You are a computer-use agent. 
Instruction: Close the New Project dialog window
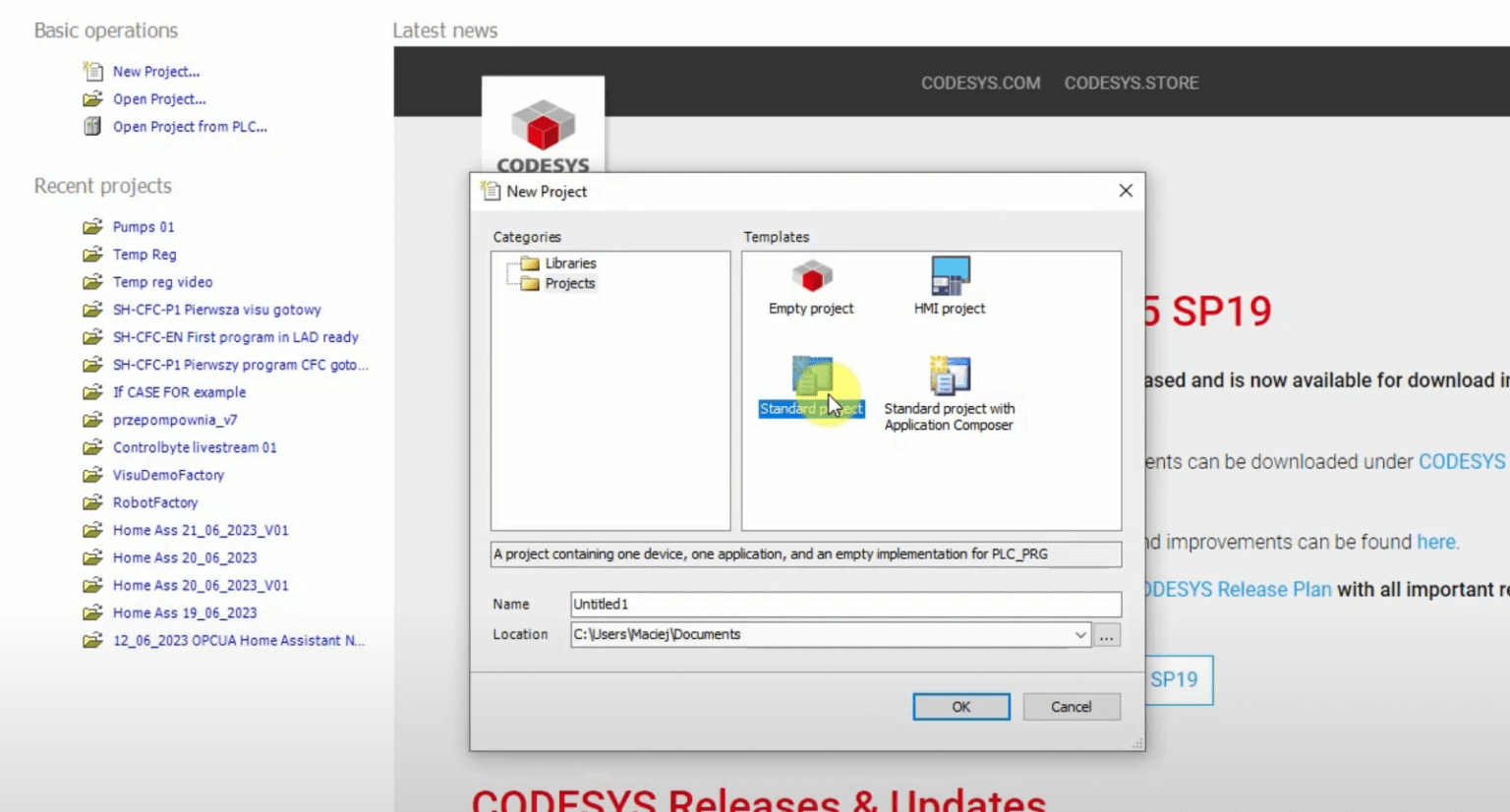(1126, 191)
